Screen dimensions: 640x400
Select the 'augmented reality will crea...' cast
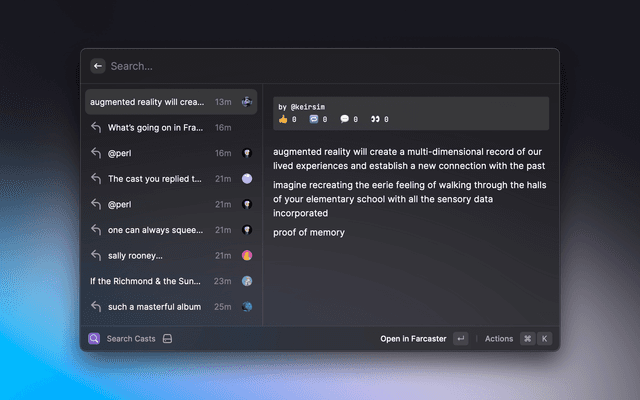click(147, 102)
